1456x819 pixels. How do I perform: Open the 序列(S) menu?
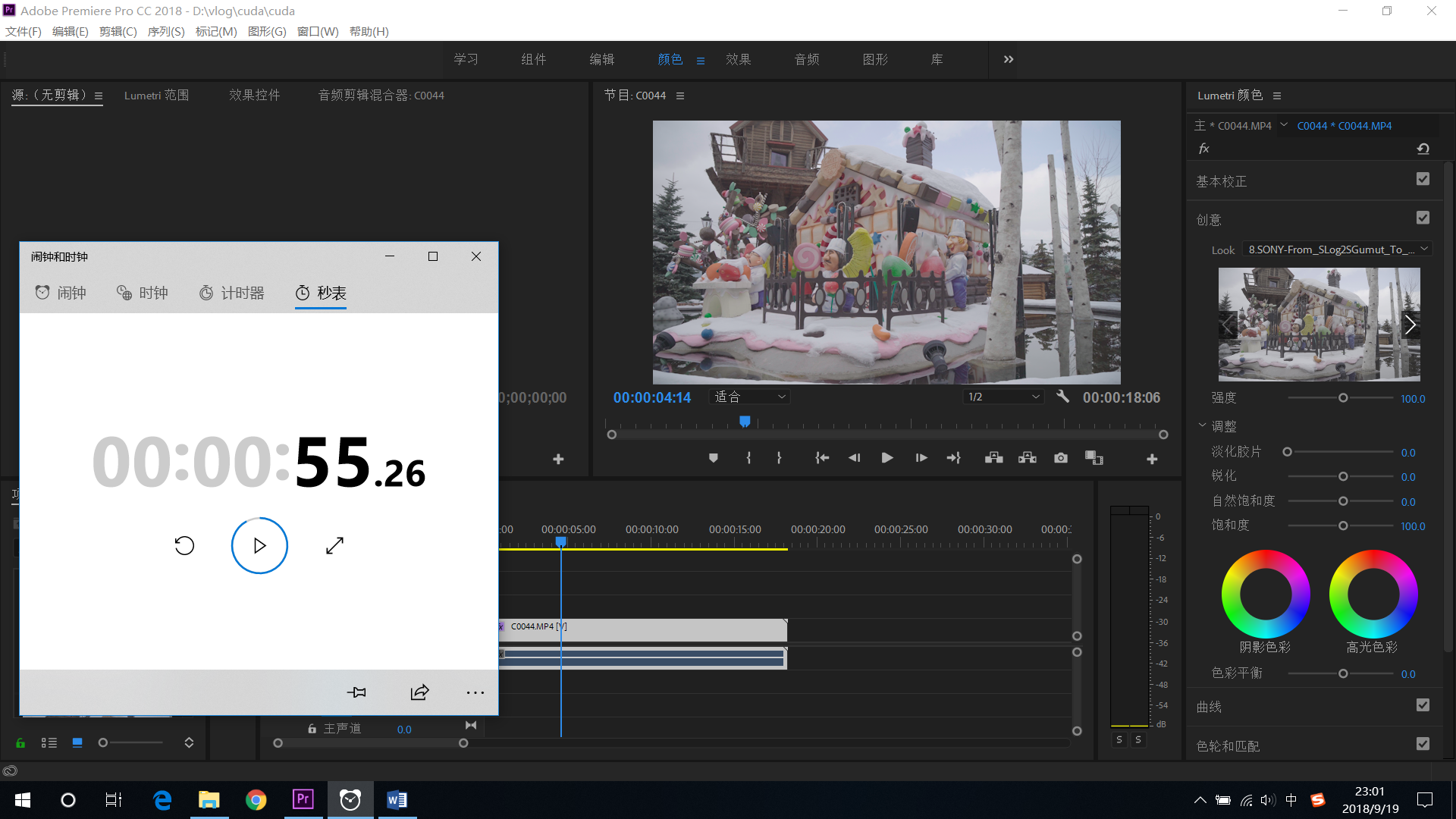165,31
